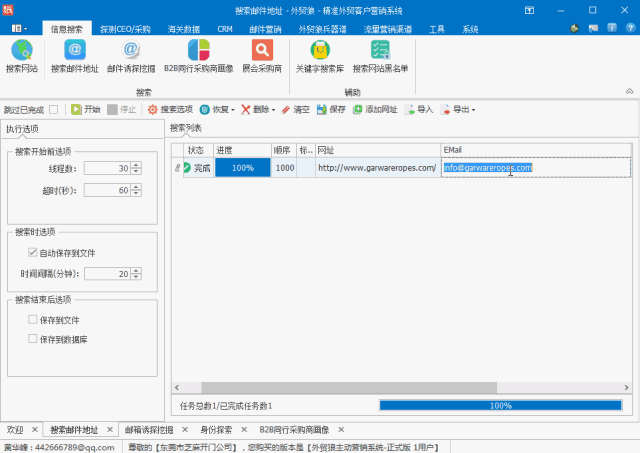Select the 邮件诱探挖掘 ribbon icon
The height and width of the screenshot is (453, 640).
click(131, 50)
